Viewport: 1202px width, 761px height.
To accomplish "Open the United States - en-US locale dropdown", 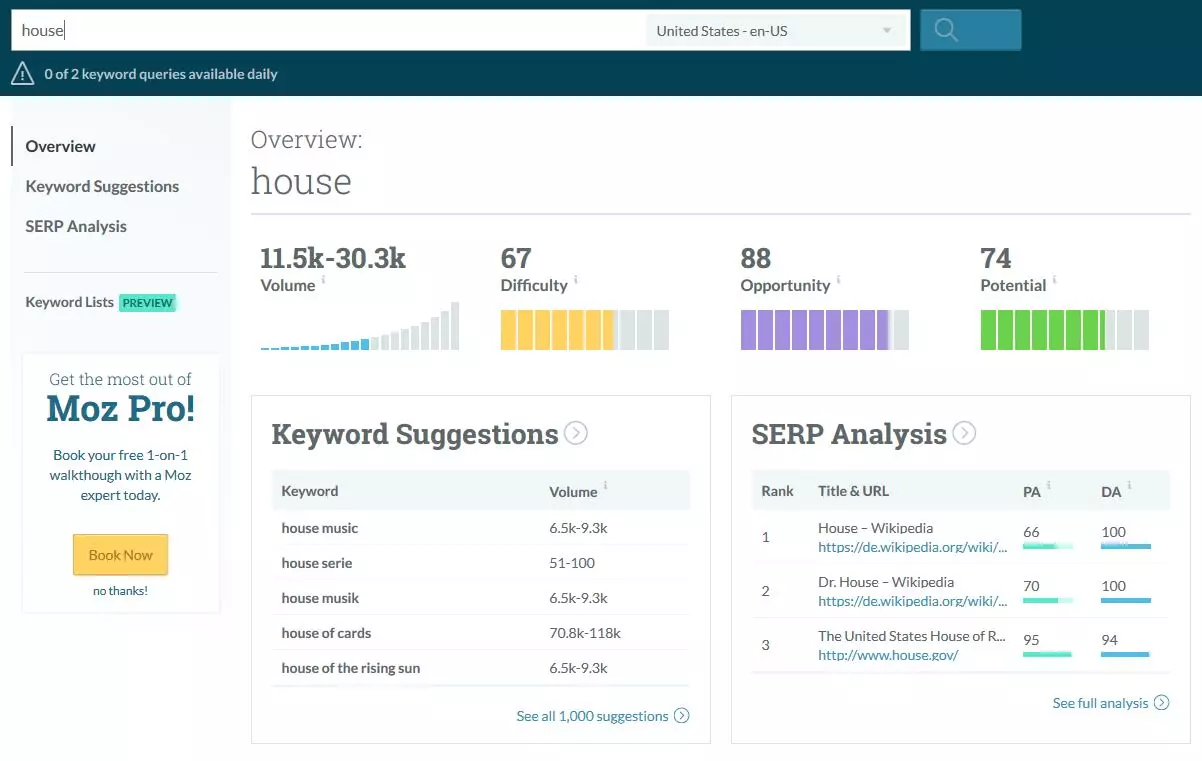I will [773, 31].
